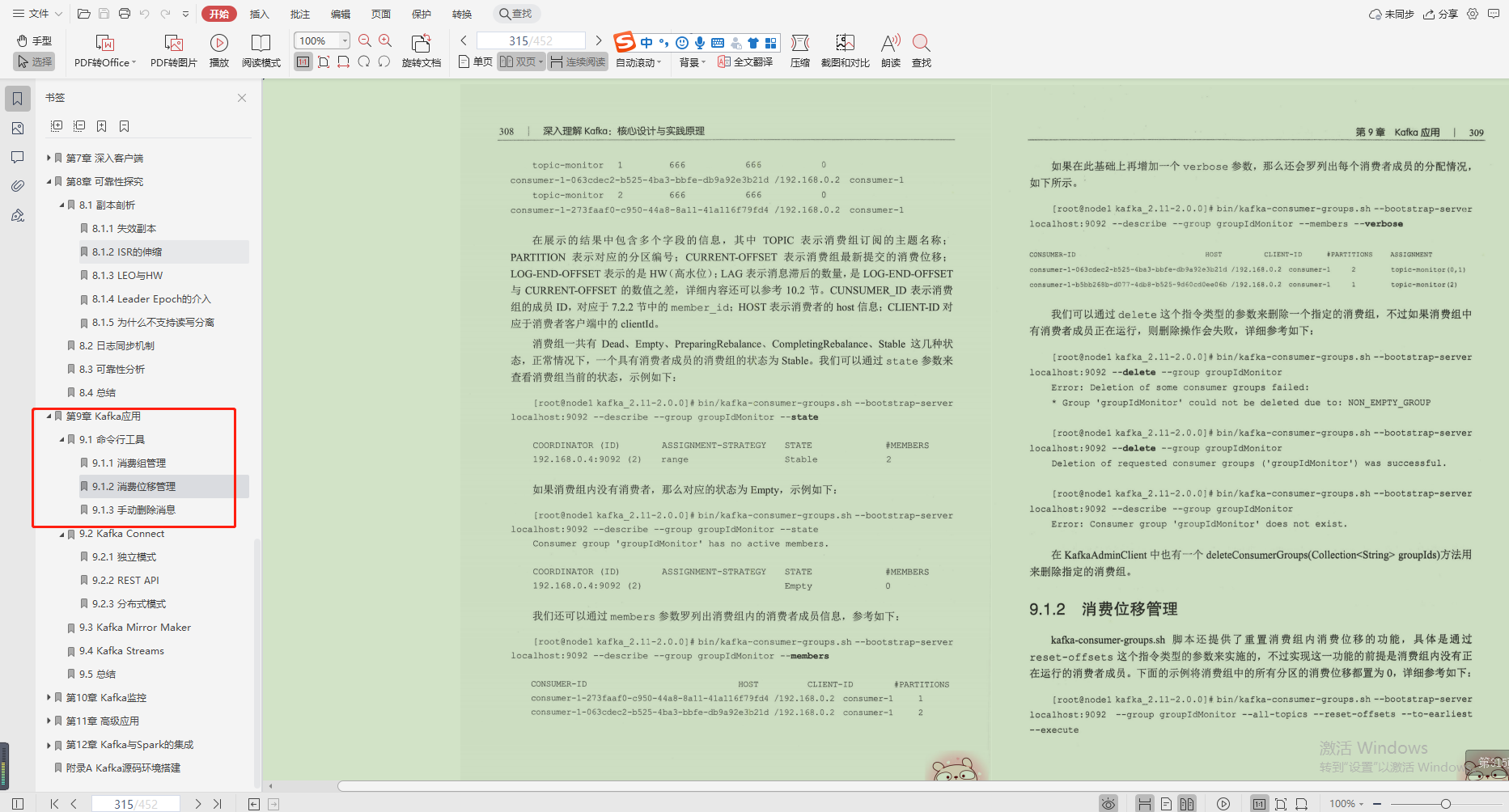Open the zoom 100% dropdown in the ribbon
The image size is (1509, 812).
[x=345, y=40]
